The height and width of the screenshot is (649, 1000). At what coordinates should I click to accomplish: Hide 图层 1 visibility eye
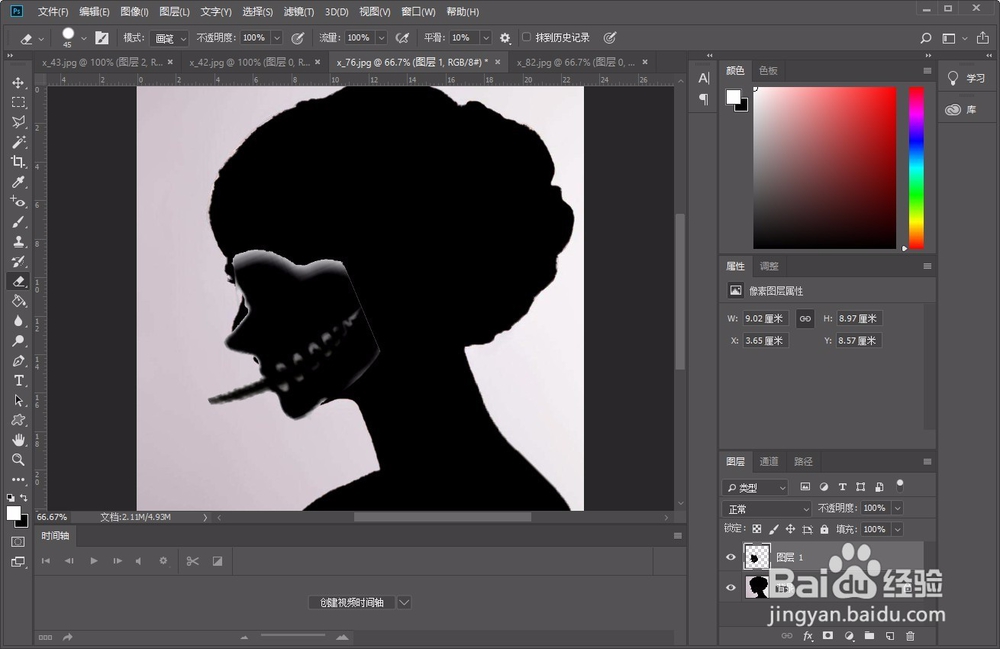(x=731, y=557)
